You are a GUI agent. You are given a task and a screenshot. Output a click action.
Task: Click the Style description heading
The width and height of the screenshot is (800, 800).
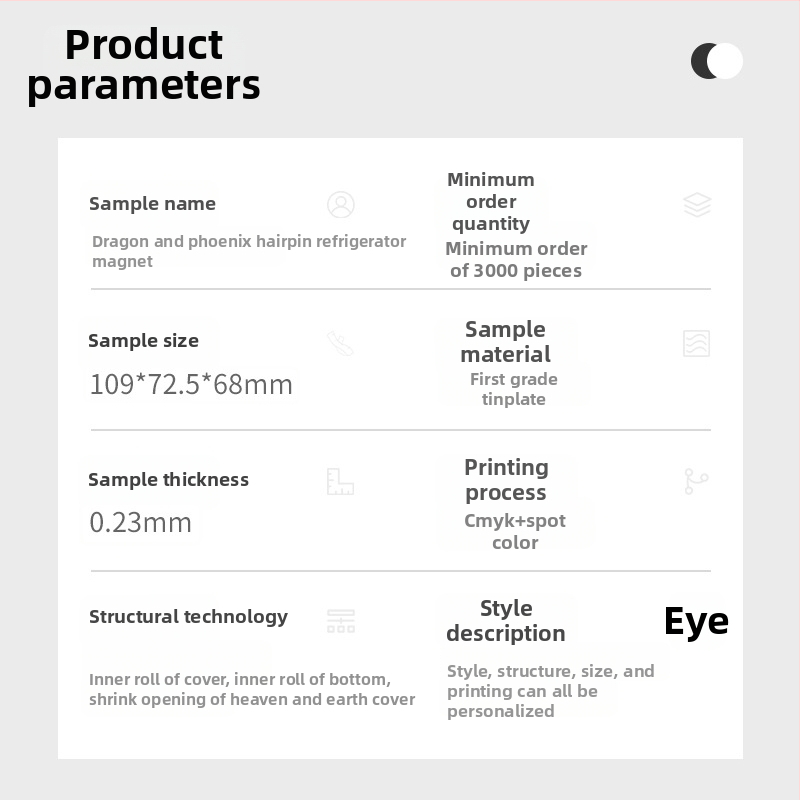coord(506,621)
